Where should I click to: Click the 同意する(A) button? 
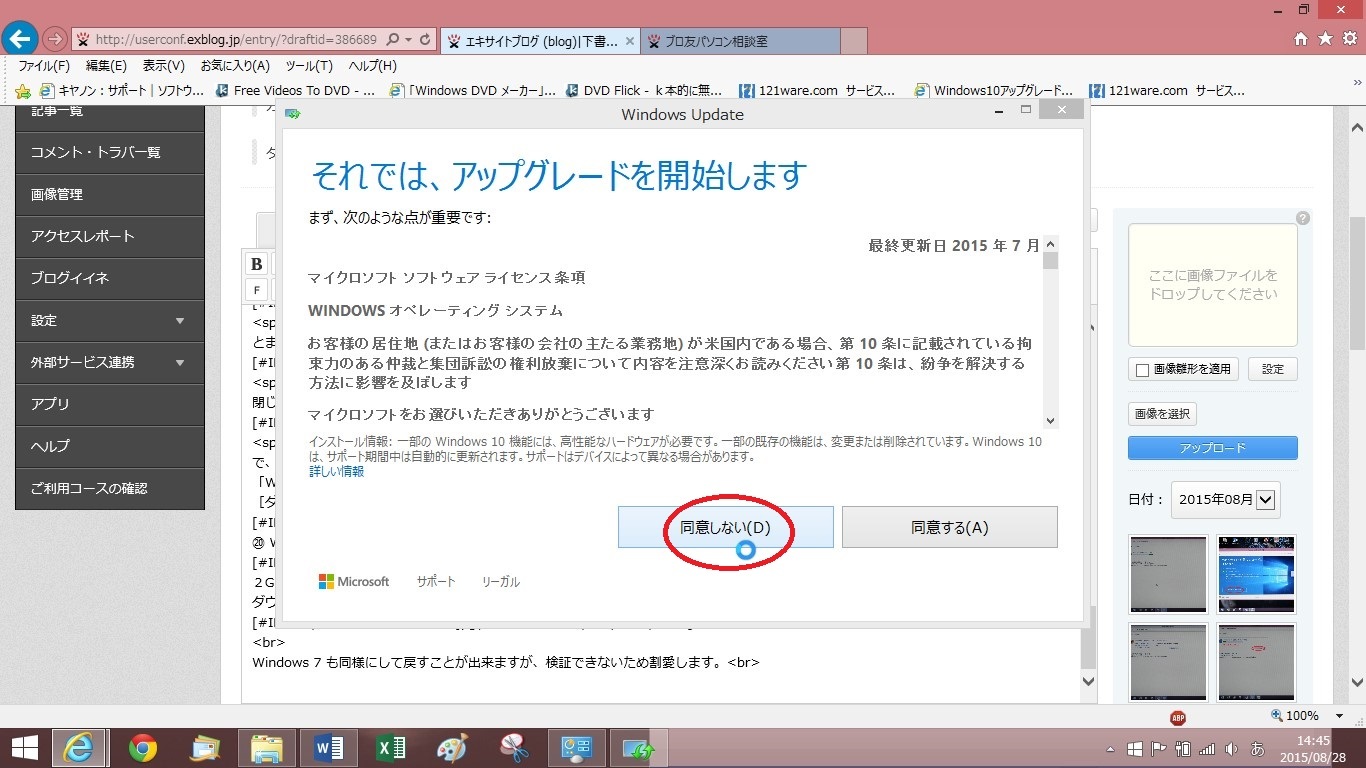pyautogui.click(x=949, y=527)
